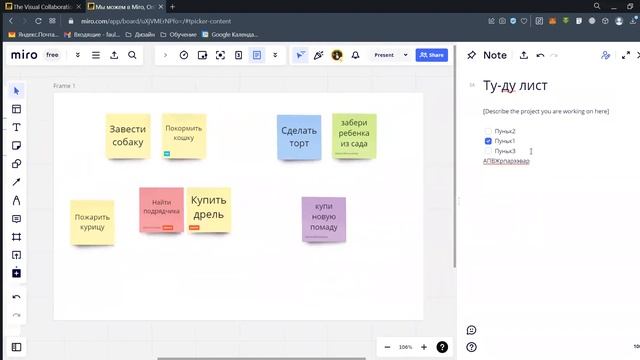Select the connection line arrow tool
640x360 pixels.
pyautogui.click(x=16, y=182)
